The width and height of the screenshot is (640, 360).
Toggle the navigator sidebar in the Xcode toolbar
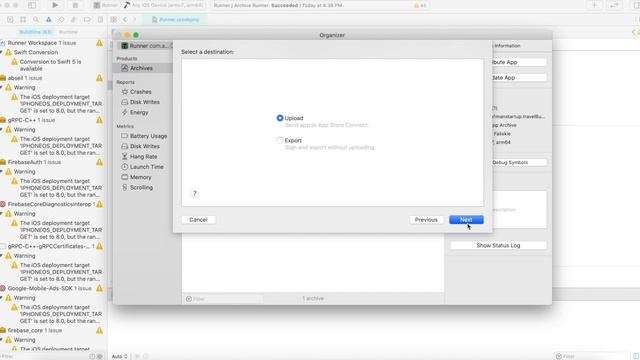32,5
